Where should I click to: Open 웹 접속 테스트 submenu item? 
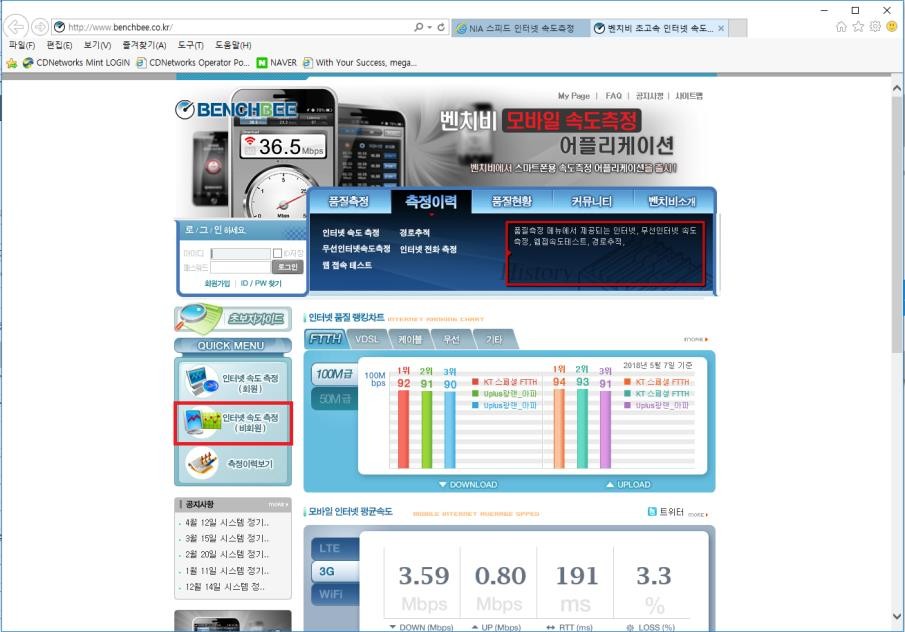[x=347, y=265]
